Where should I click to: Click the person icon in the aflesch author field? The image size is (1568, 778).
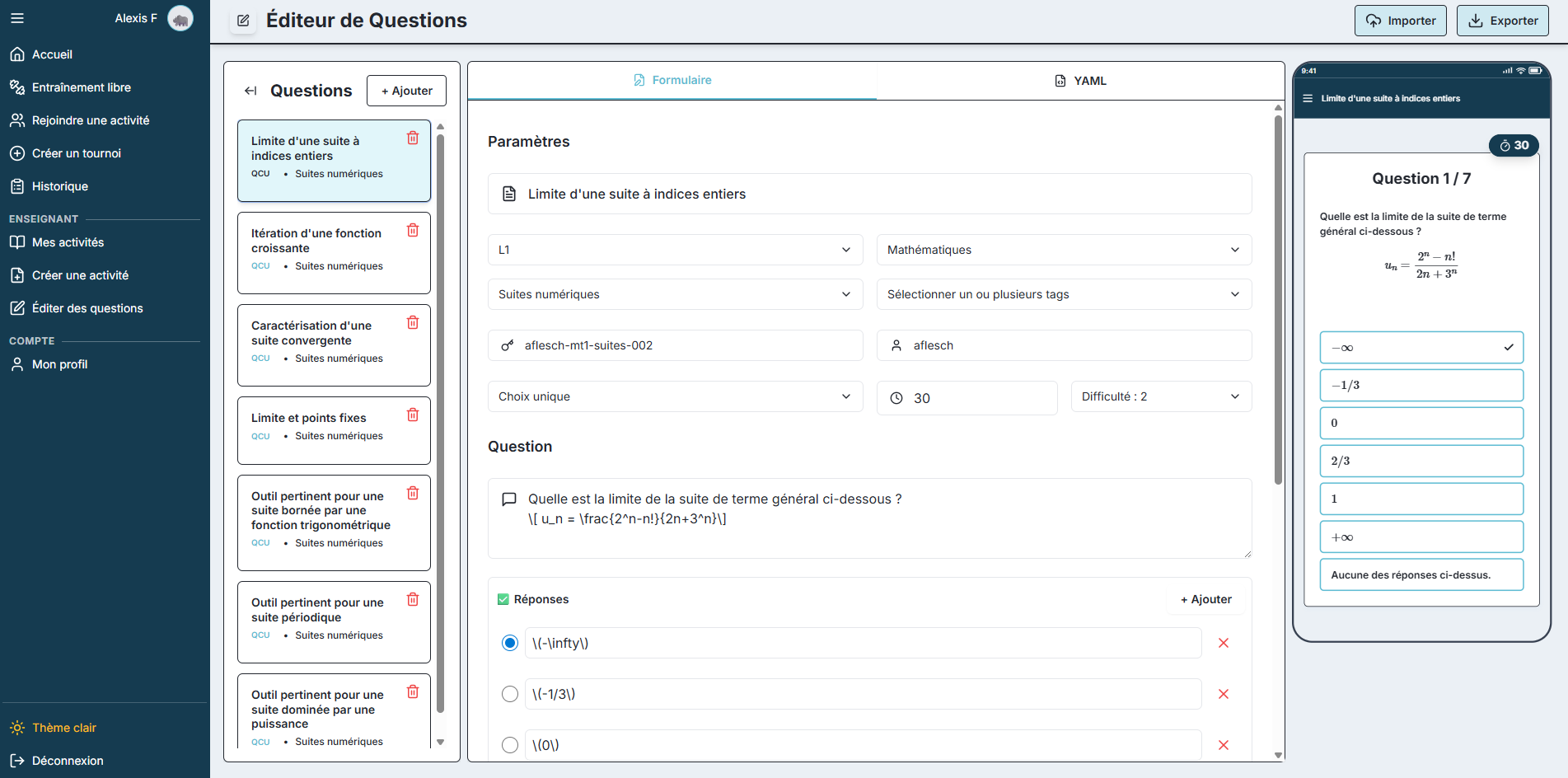pyautogui.click(x=896, y=345)
